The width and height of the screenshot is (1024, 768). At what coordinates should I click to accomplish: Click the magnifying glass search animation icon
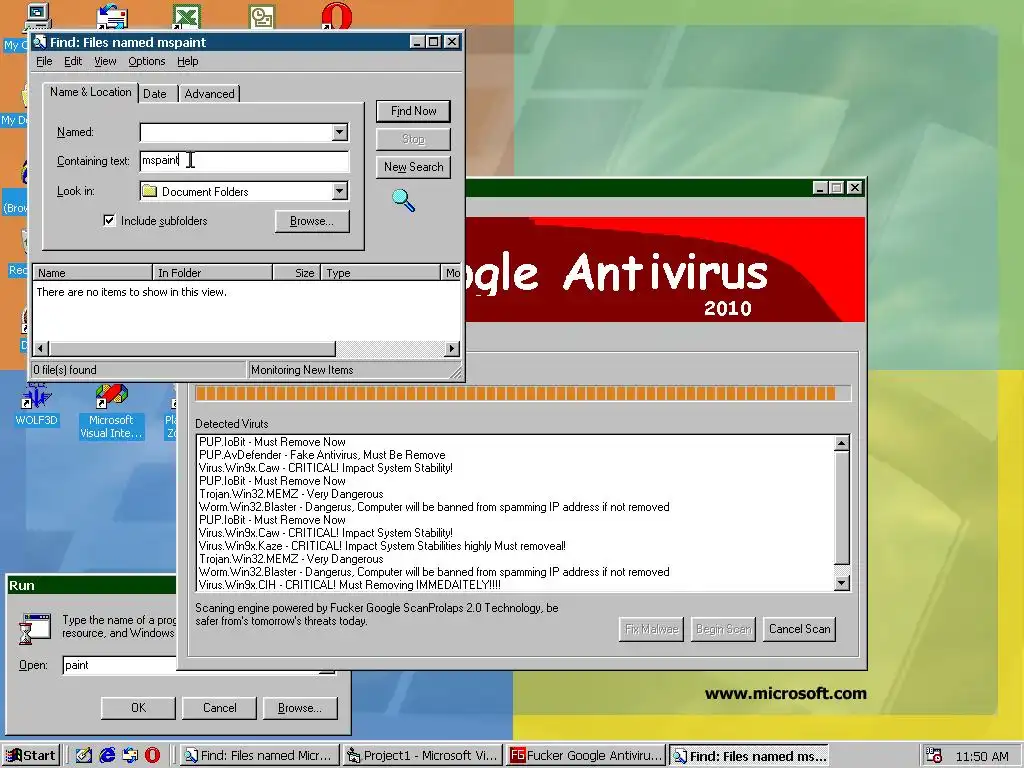(404, 200)
